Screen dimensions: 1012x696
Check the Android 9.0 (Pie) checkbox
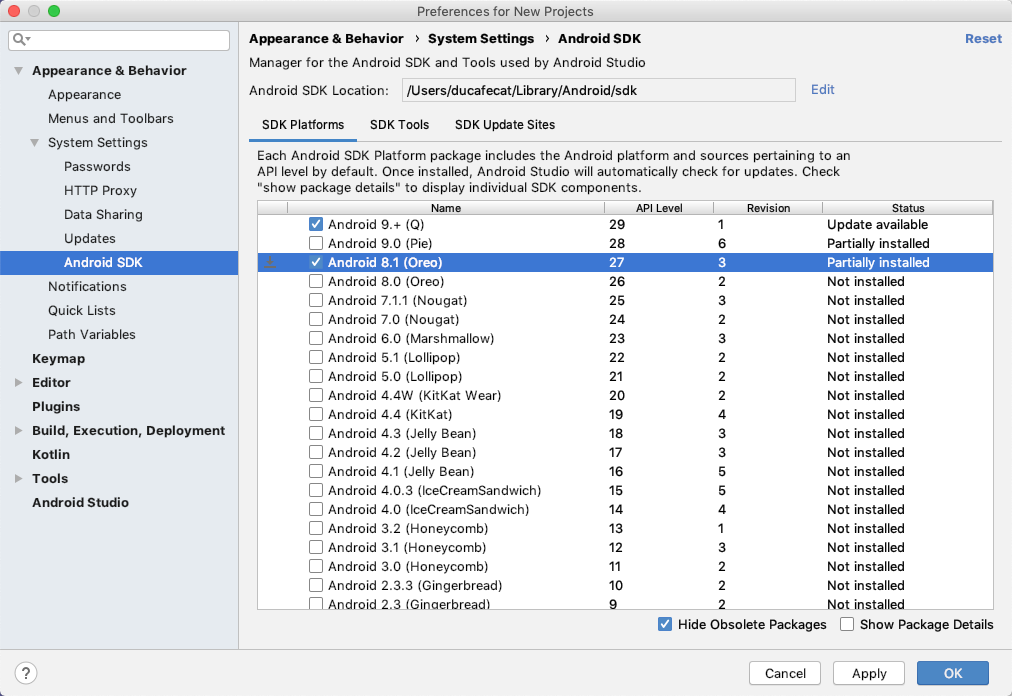[316, 243]
